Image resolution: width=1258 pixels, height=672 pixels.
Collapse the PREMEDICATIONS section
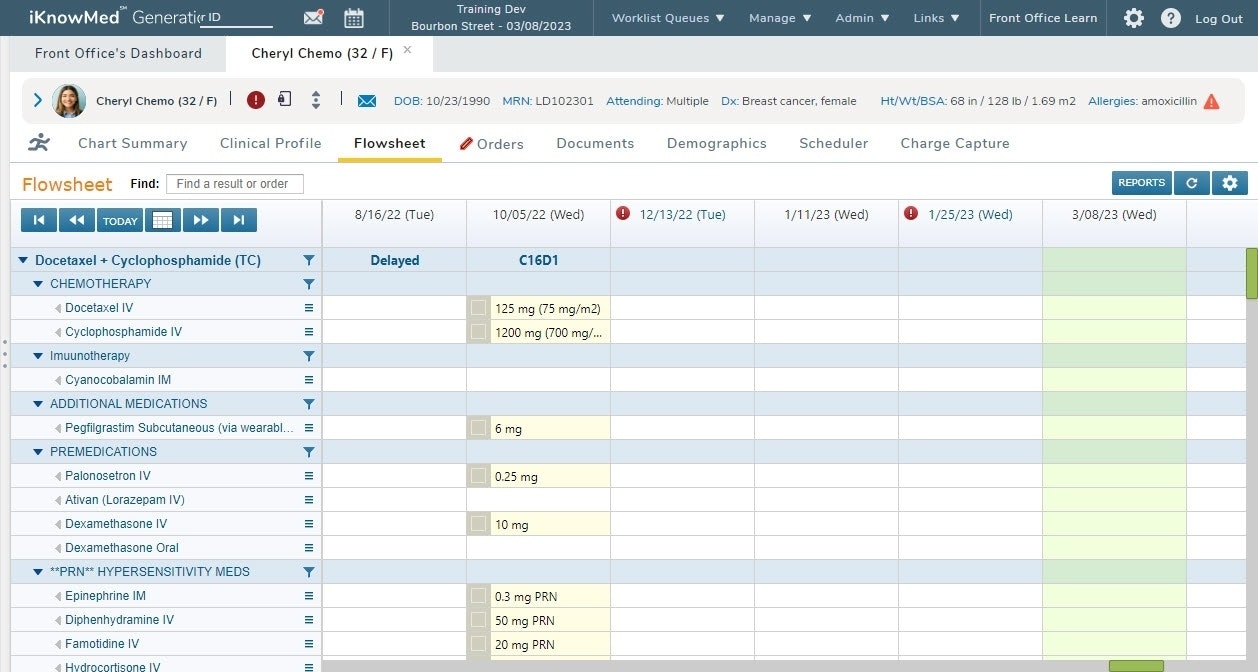click(39, 452)
